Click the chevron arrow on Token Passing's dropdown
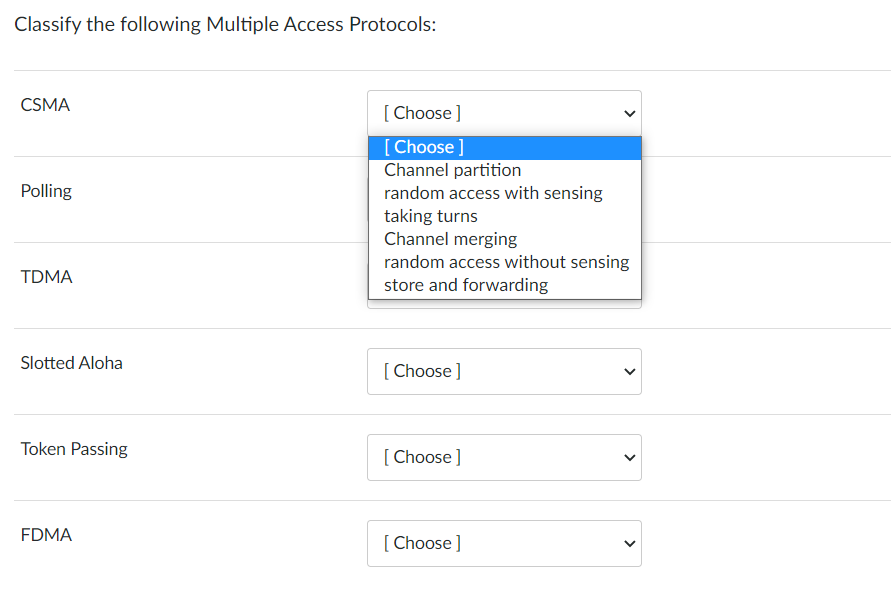This screenshot has width=891, height=603. [630, 457]
